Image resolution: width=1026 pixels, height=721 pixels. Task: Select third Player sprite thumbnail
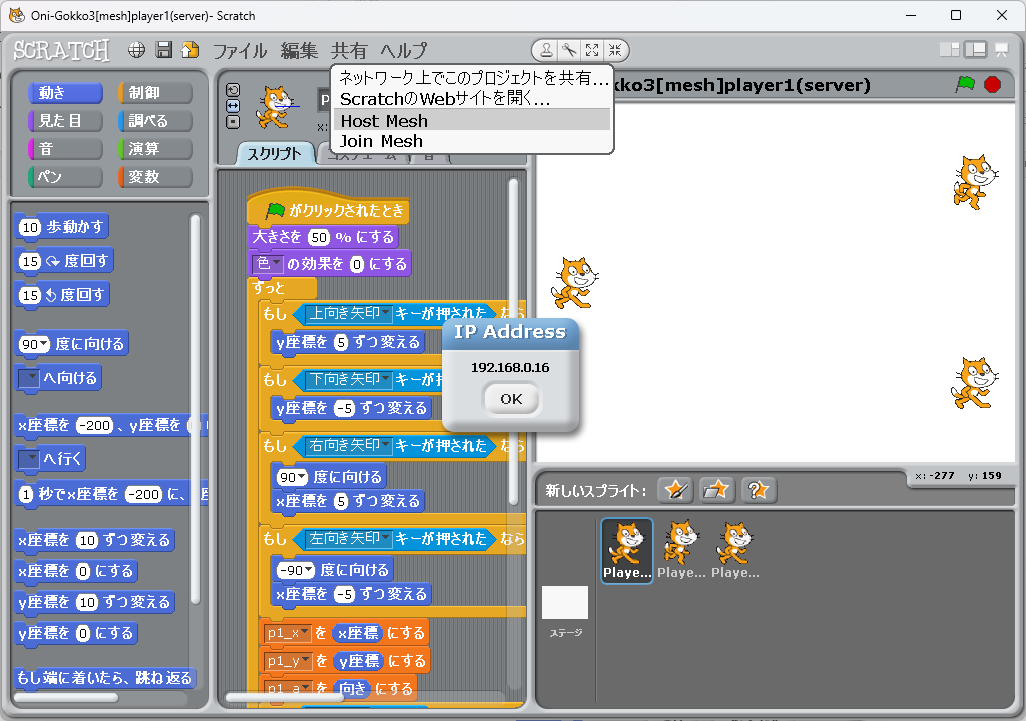pyautogui.click(x=735, y=550)
